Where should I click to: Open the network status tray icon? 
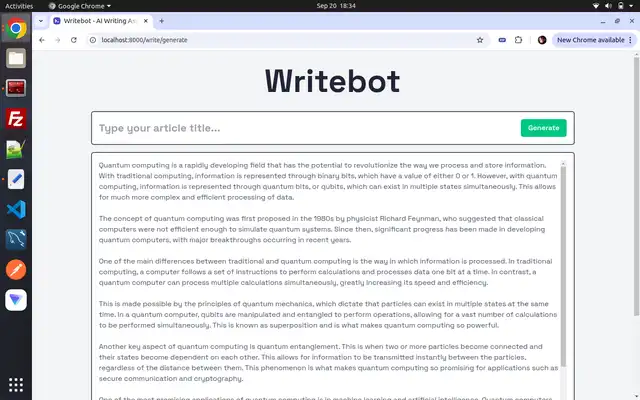click(x=596, y=6)
